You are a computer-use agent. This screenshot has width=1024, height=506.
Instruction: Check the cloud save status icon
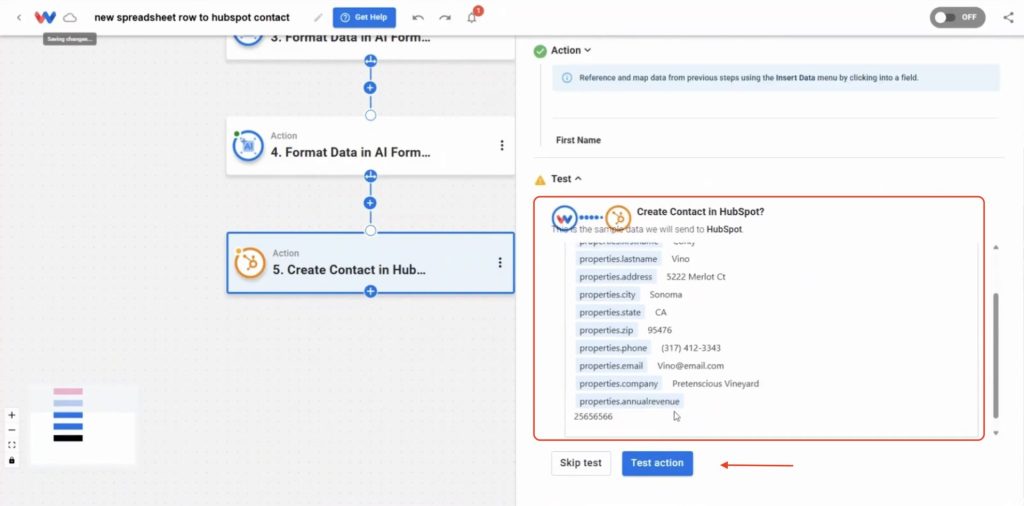(70, 18)
